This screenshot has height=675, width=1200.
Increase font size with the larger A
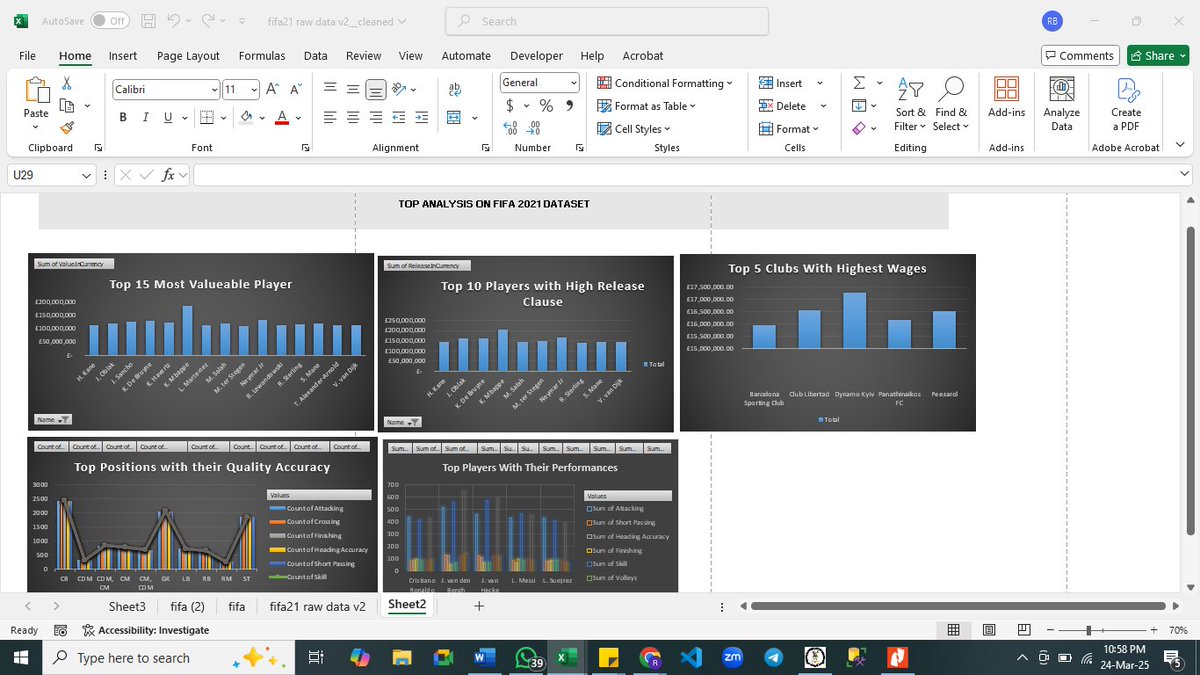point(273,89)
